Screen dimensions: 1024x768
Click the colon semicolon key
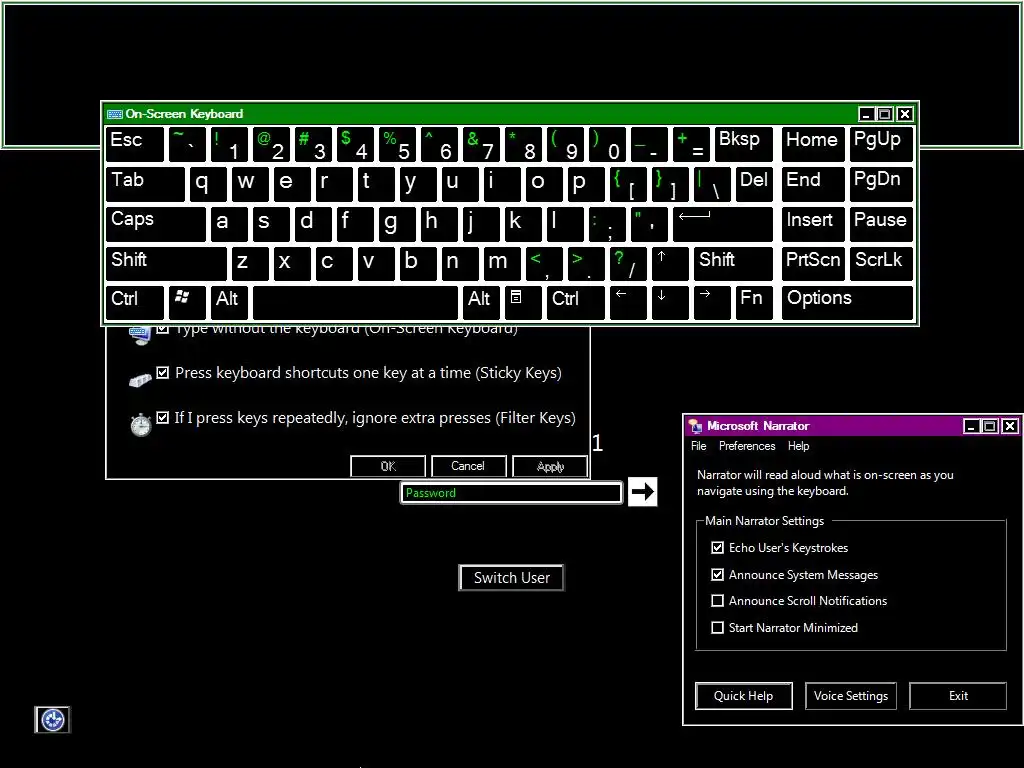607,223
